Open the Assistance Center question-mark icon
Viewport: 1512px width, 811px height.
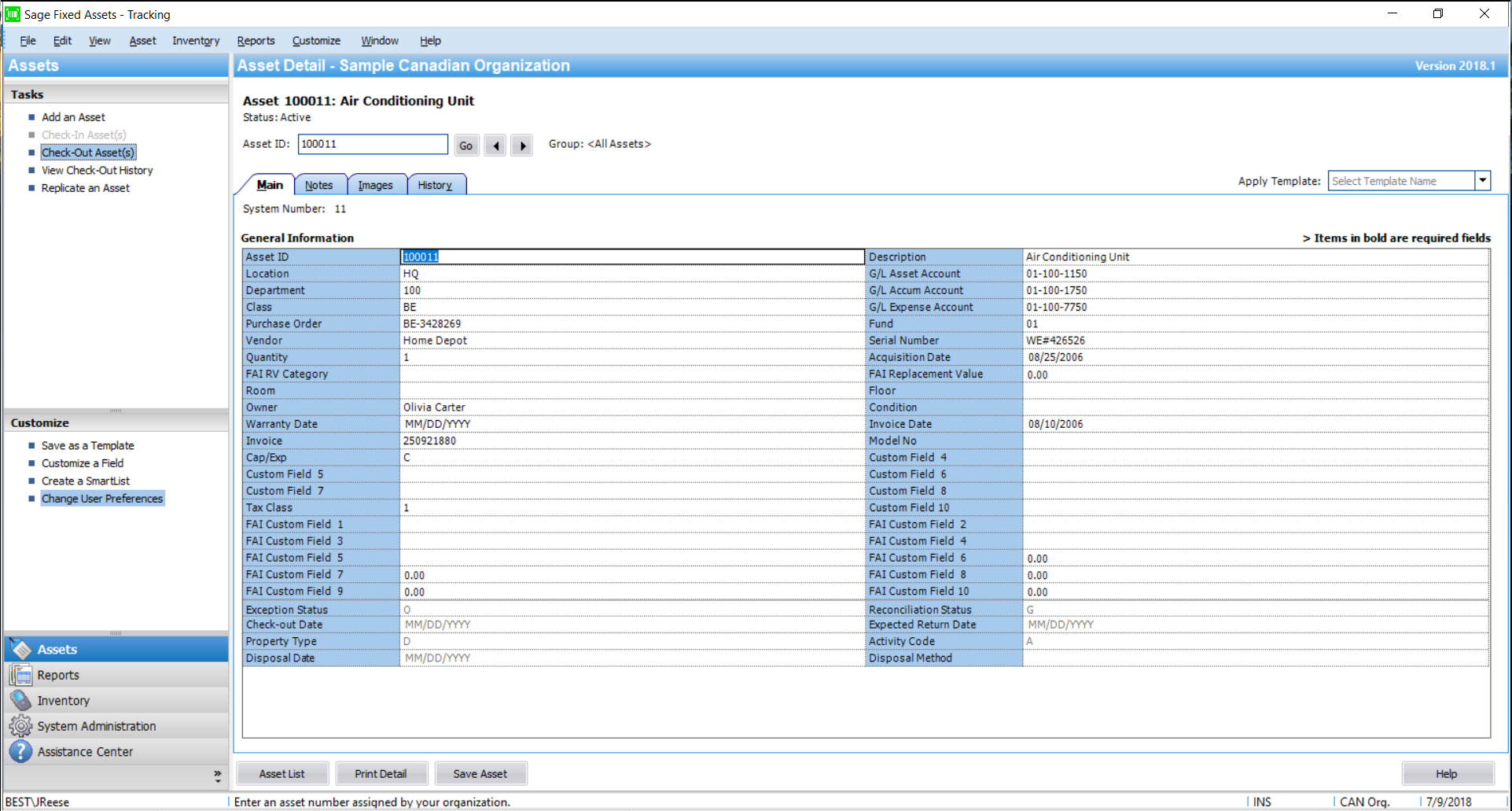[x=20, y=751]
